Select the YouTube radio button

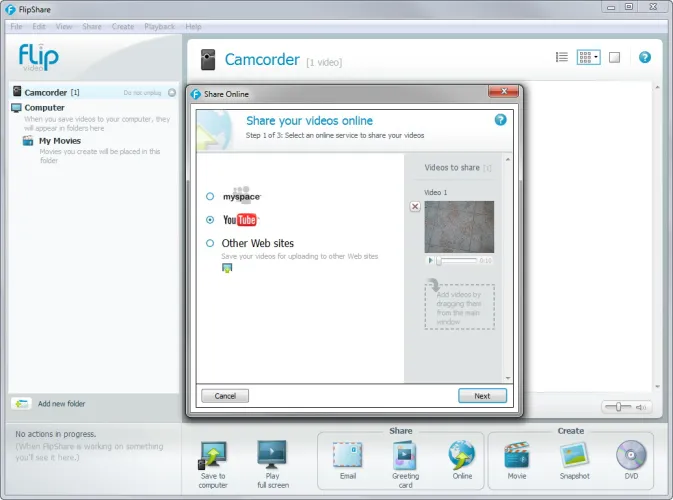[210, 220]
